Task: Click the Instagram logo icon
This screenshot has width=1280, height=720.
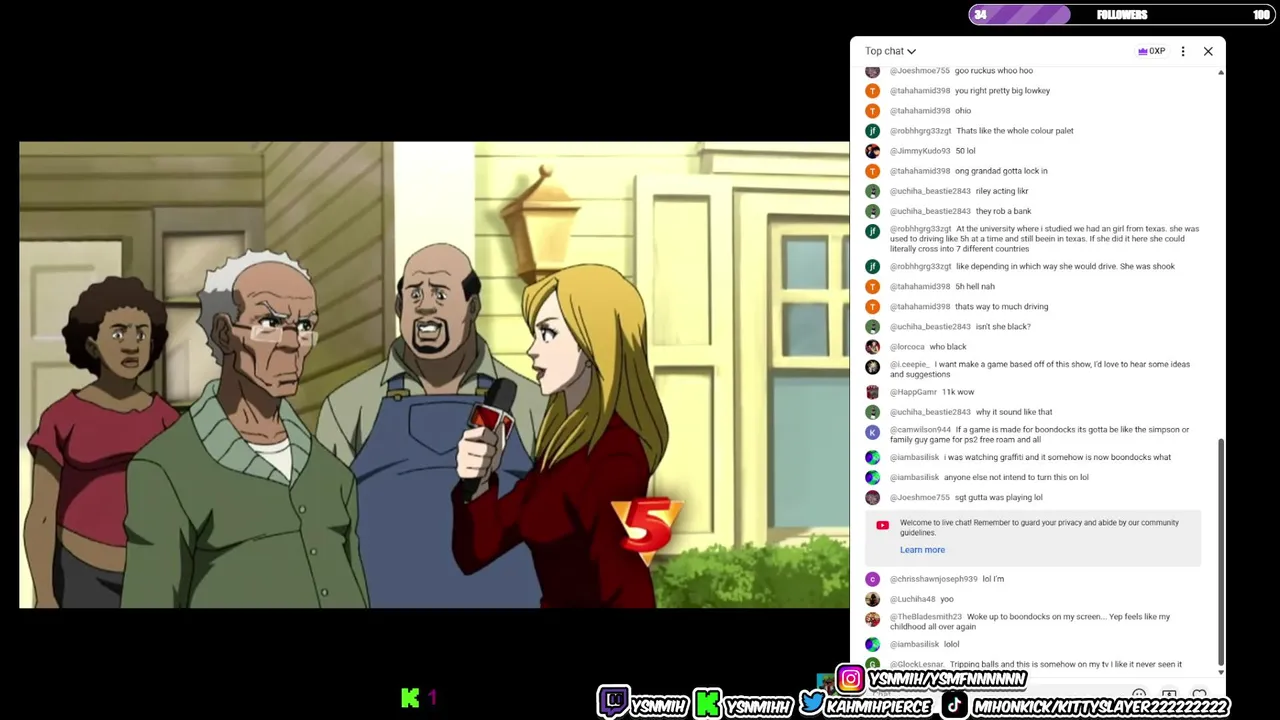Action: coord(850,680)
